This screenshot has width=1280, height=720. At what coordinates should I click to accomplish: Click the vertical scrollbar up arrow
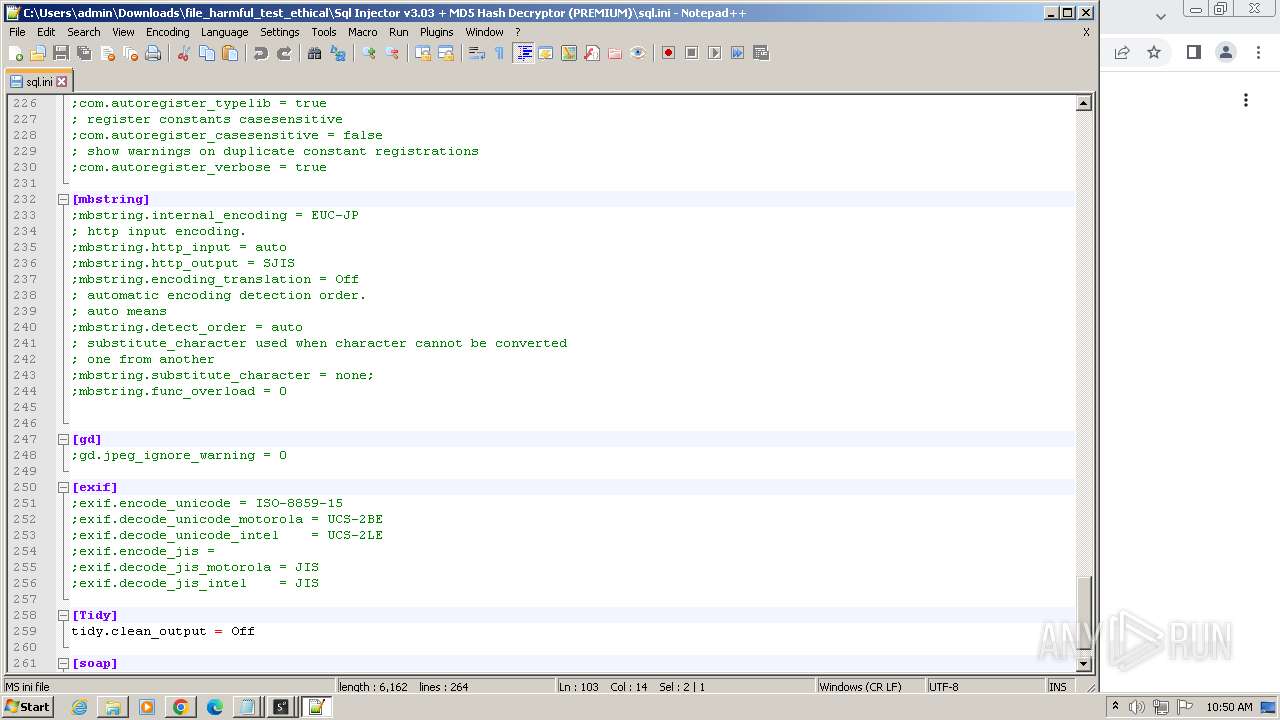1083,103
